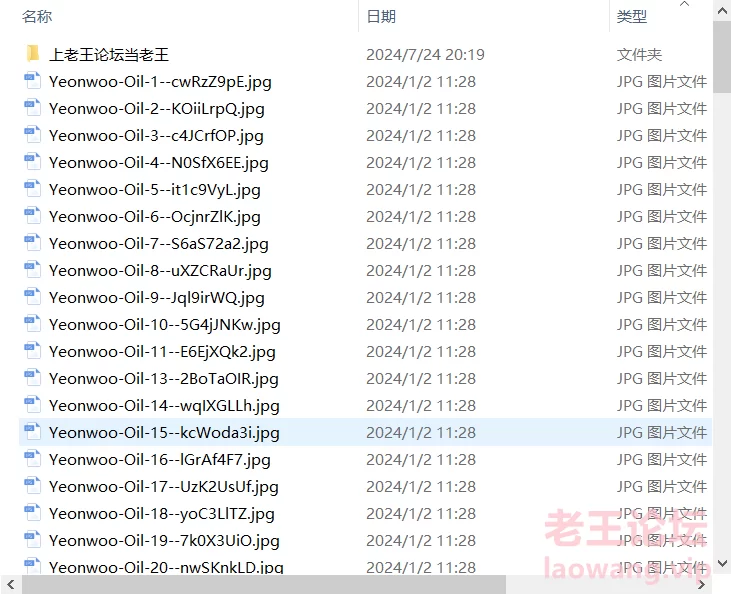Open the 上老王论坛当老王 folder icon
Image resolution: width=731 pixels, height=594 pixels.
pos(33,54)
